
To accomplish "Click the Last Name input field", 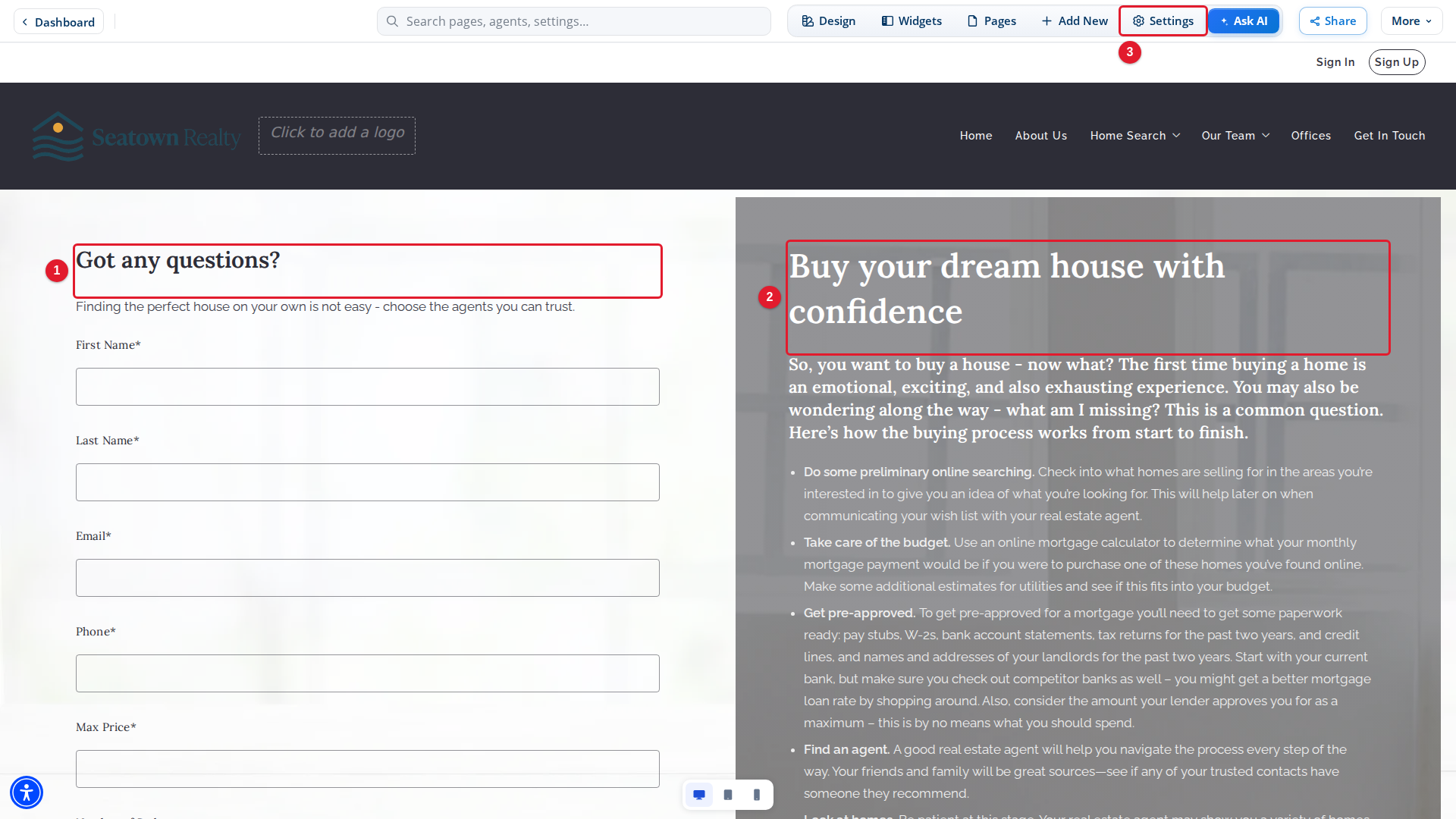I will tap(368, 482).
